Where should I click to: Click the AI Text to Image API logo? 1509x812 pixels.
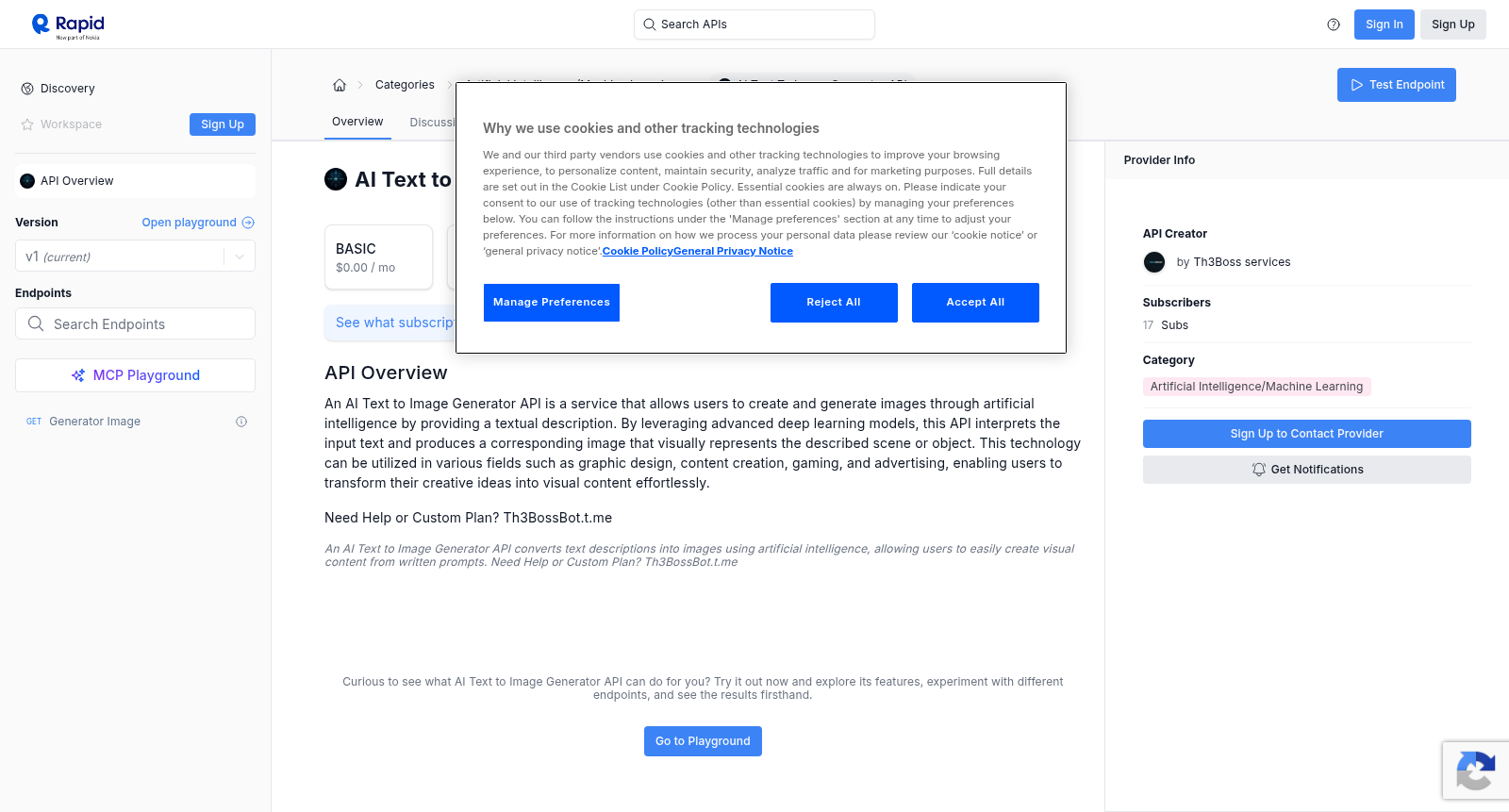pyautogui.click(x=336, y=179)
